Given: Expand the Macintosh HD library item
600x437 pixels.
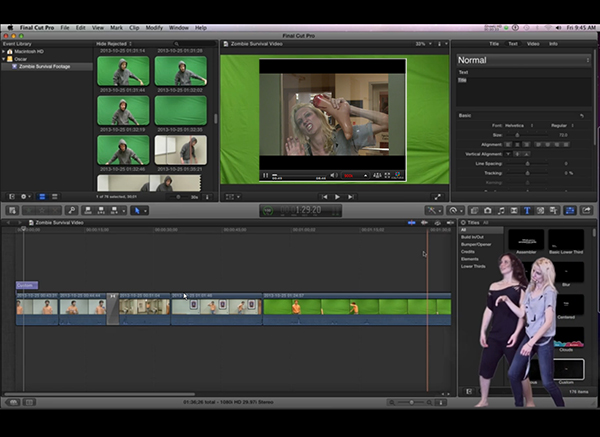Looking at the screenshot, I should pyautogui.click(x=3, y=51).
